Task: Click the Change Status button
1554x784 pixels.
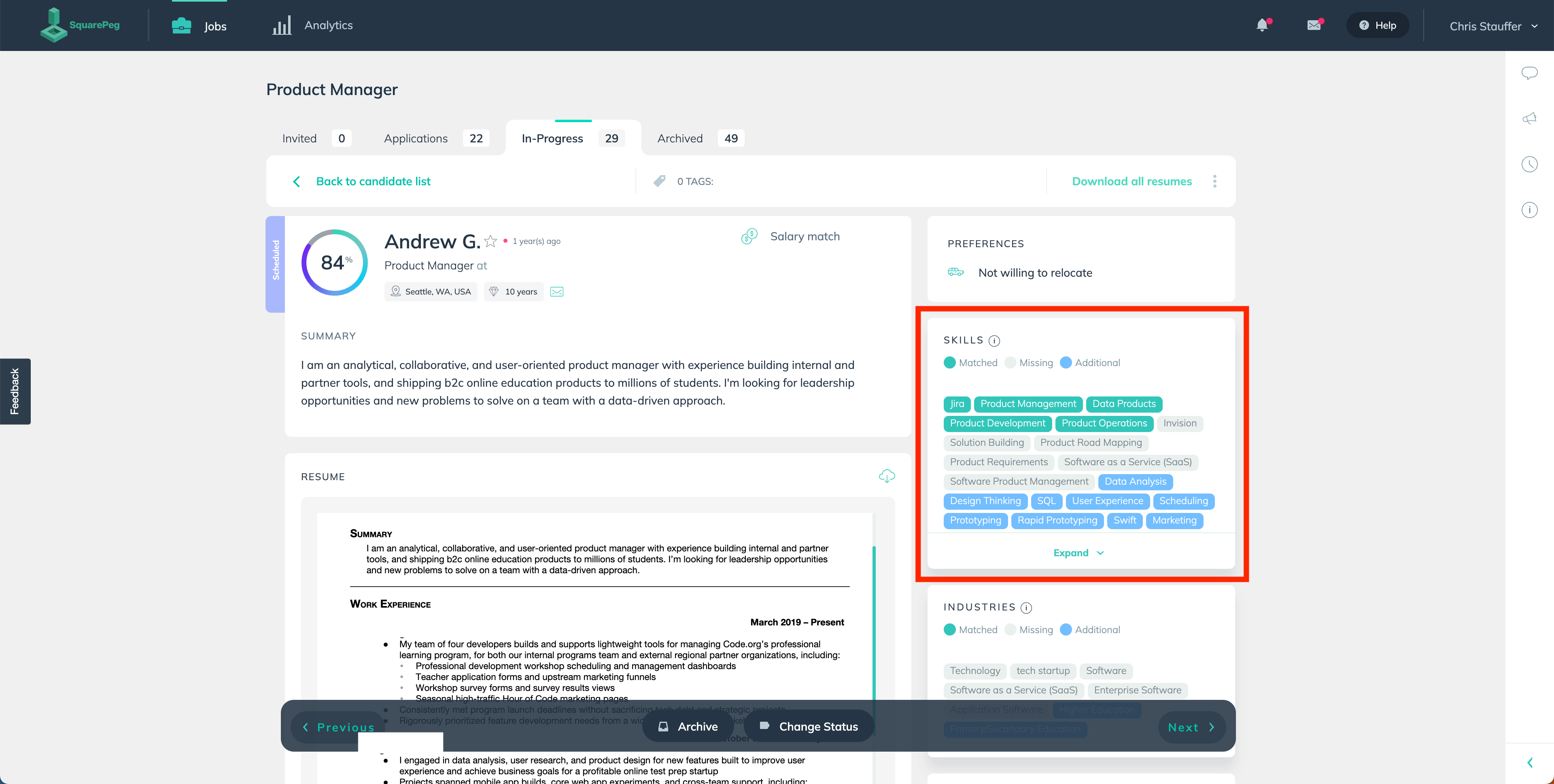Action: pyautogui.click(x=809, y=726)
